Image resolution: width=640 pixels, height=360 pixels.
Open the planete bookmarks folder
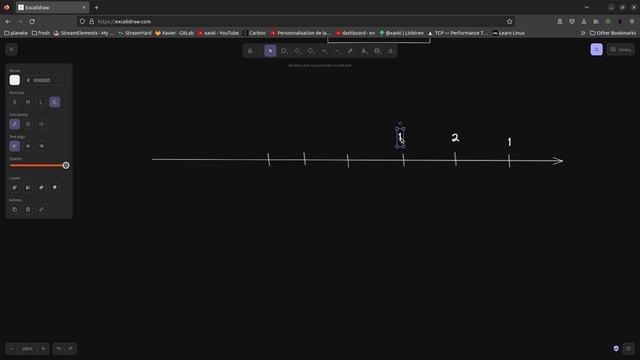coord(16,33)
